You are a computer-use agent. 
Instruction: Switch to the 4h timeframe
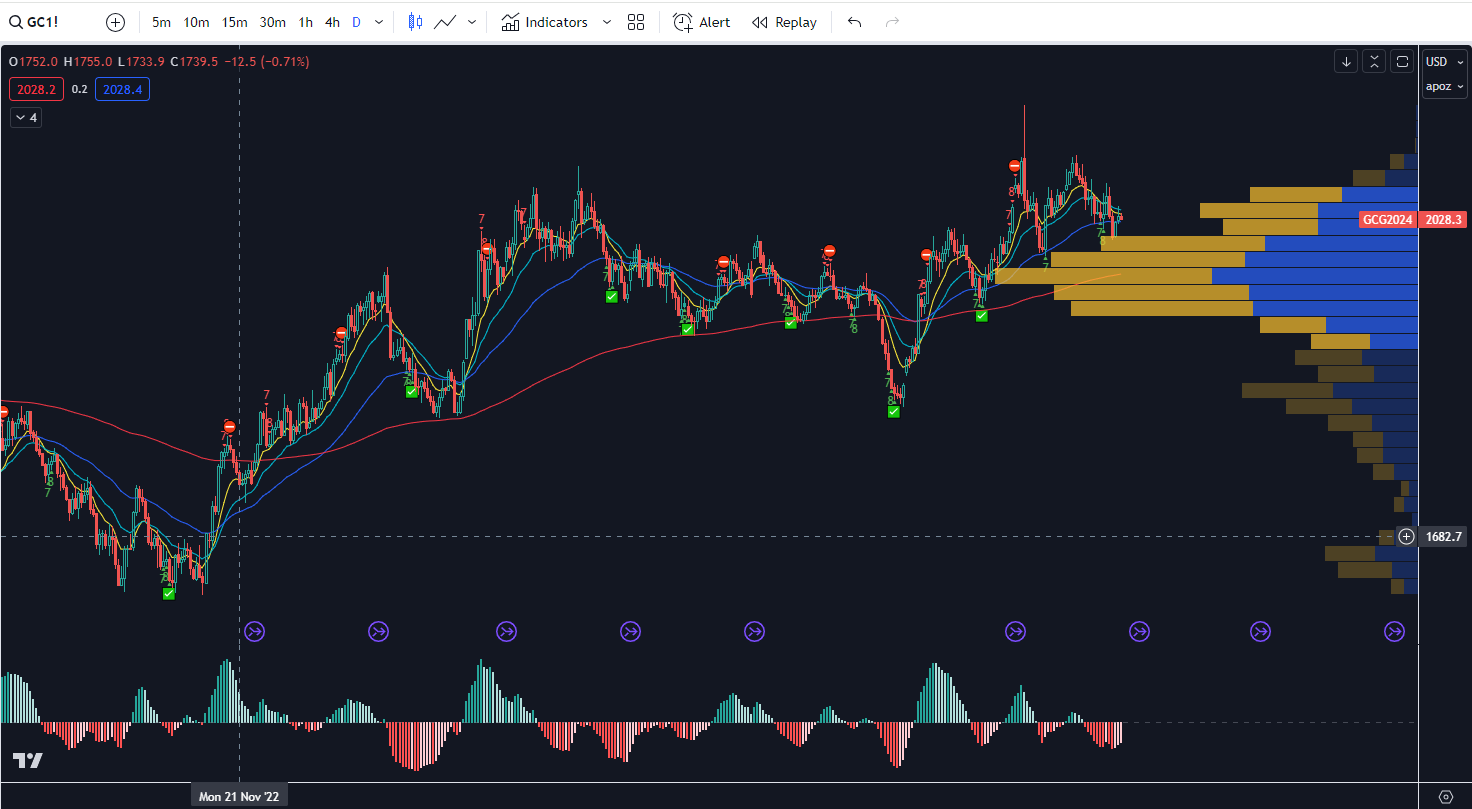332,22
